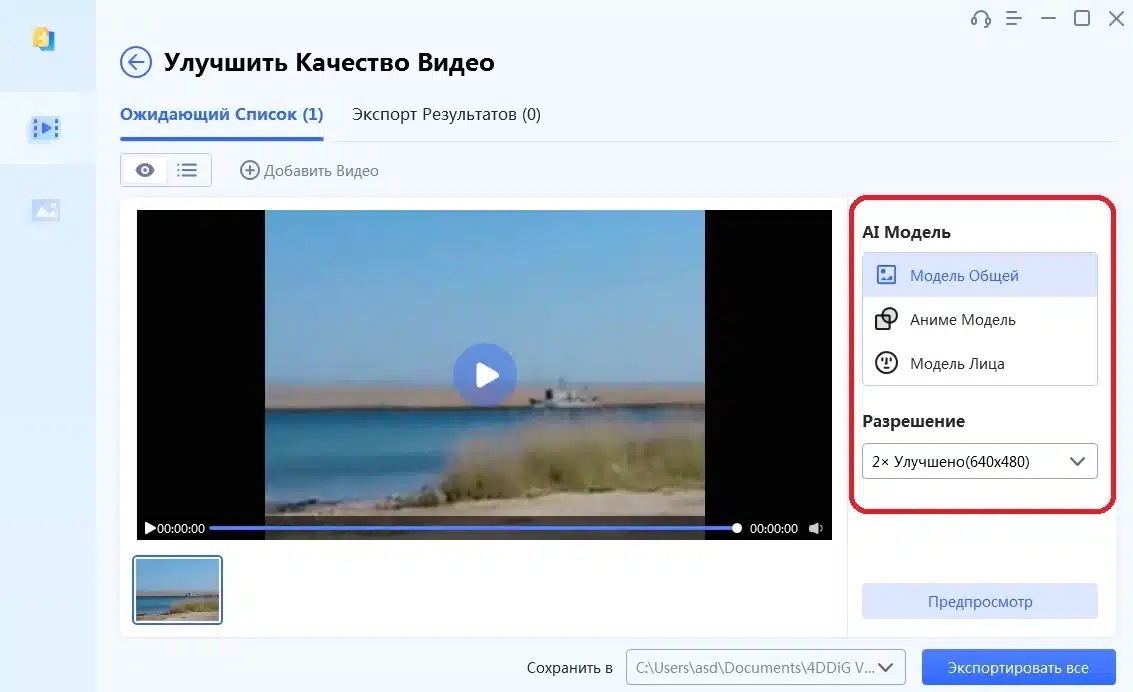Click the Предпросмотр button
The height and width of the screenshot is (692, 1133).
(x=979, y=601)
